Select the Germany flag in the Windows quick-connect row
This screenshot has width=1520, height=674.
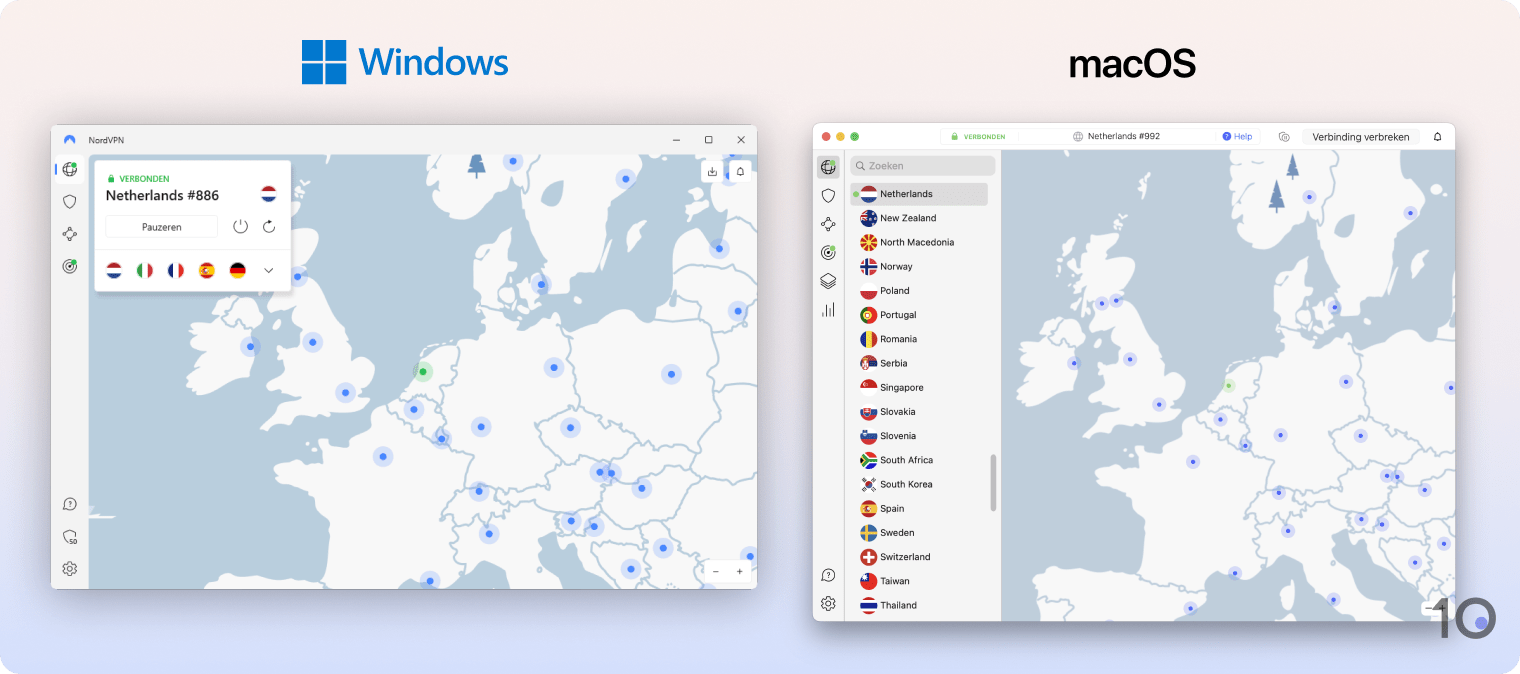point(238,270)
